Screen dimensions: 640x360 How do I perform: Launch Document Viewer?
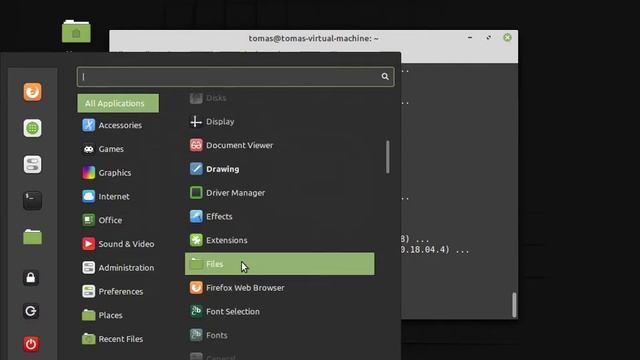280,145
